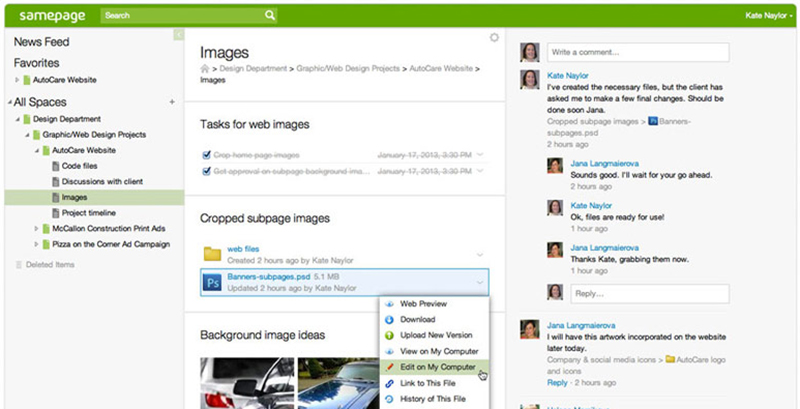
Task: Click the home icon in breadcrumb
Action: coord(206,68)
